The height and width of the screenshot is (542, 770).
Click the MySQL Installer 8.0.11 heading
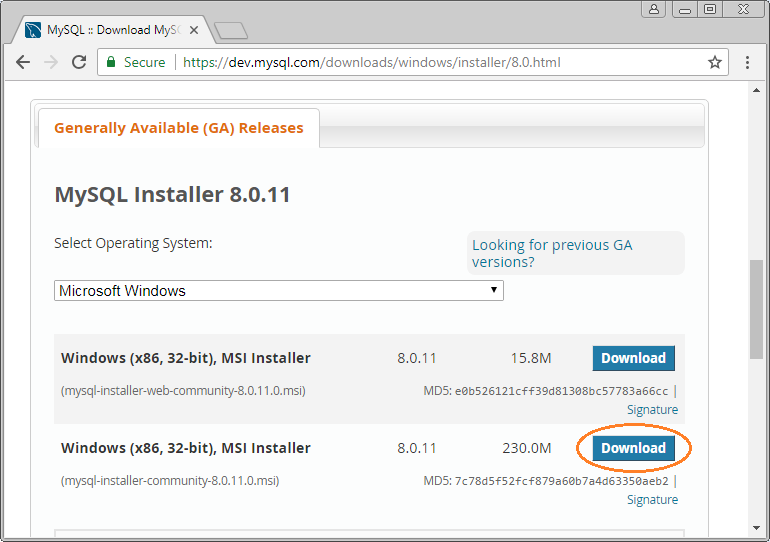pyautogui.click(x=172, y=194)
